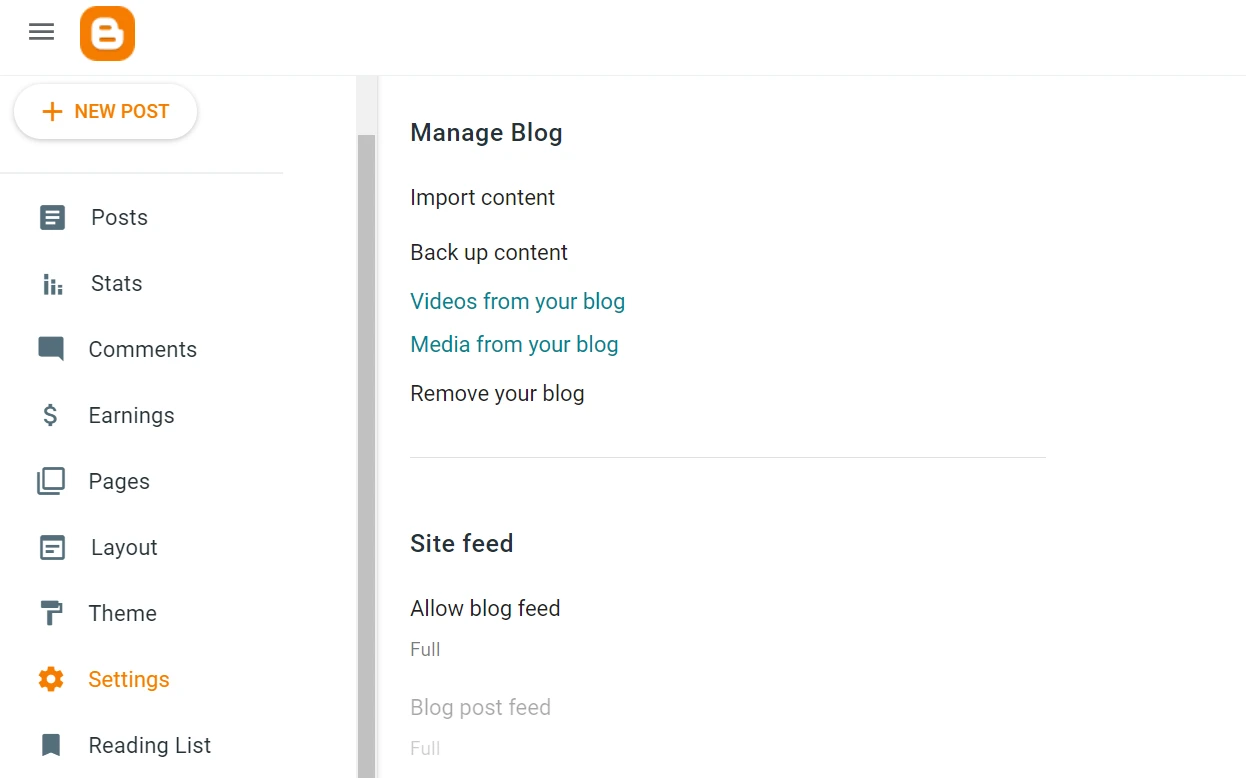Screen dimensions: 1246x778
Task: Select the Settings gear icon
Action: click(x=51, y=679)
